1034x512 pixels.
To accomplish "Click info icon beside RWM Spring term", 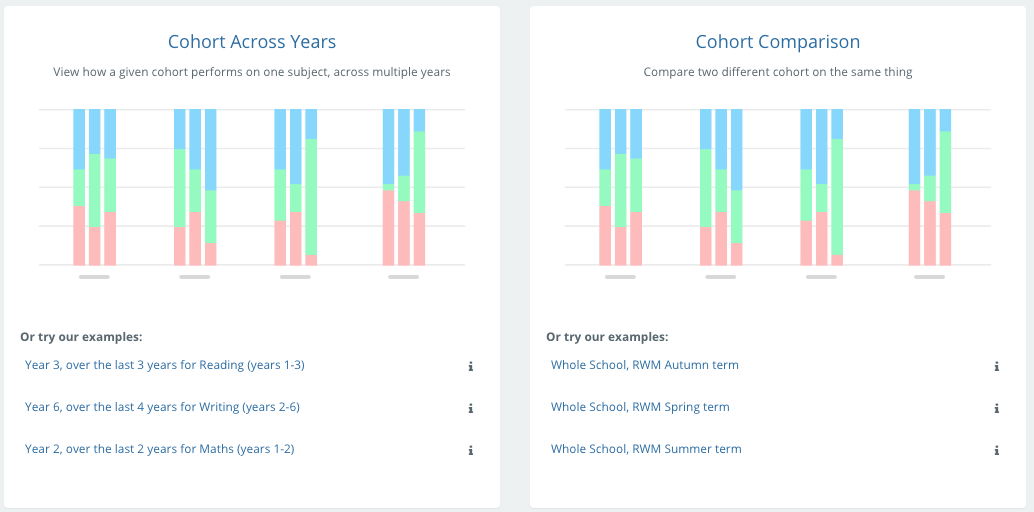I will click(x=996, y=408).
